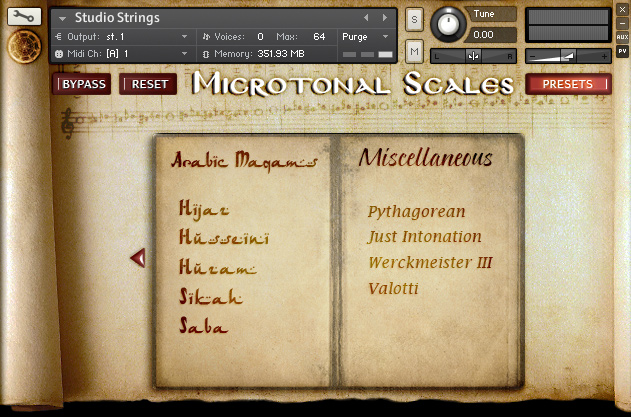The width and height of the screenshot is (631, 417).
Task: Click the Memory icon
Action: 206,54
